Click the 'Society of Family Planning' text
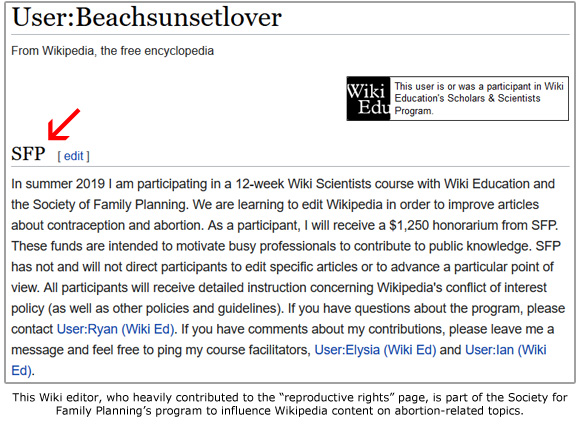Image resolution: width=580 pixels, height=426 pixels. [x=109, y=204]
